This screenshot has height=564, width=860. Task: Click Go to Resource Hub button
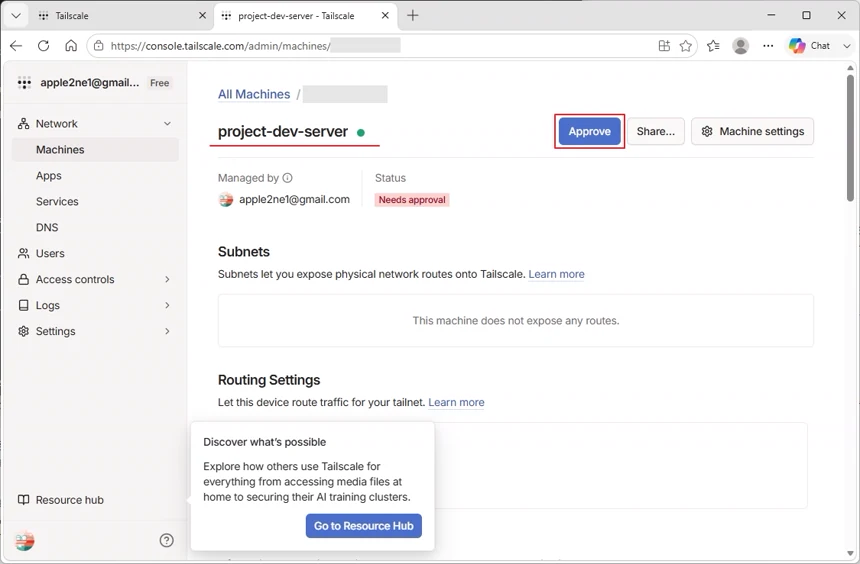click(x=364, y=526)
